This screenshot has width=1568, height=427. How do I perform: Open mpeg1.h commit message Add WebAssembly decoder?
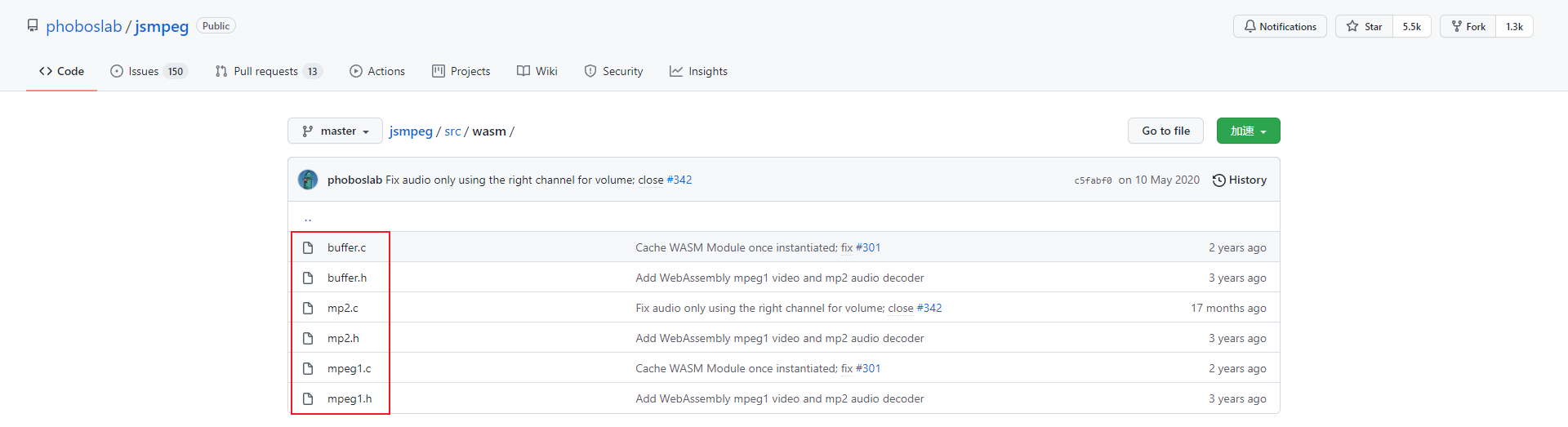(780, 398)
